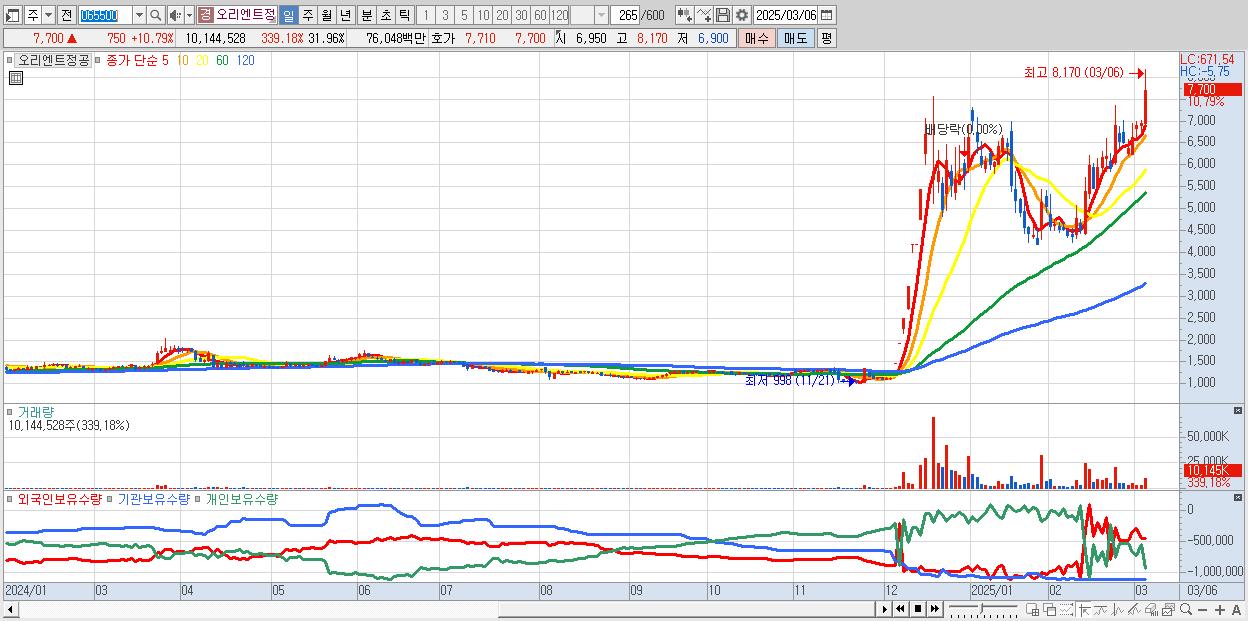Click the 매도 sell button
Viewport: 1248px width, 621px height.
click(795, 38)
